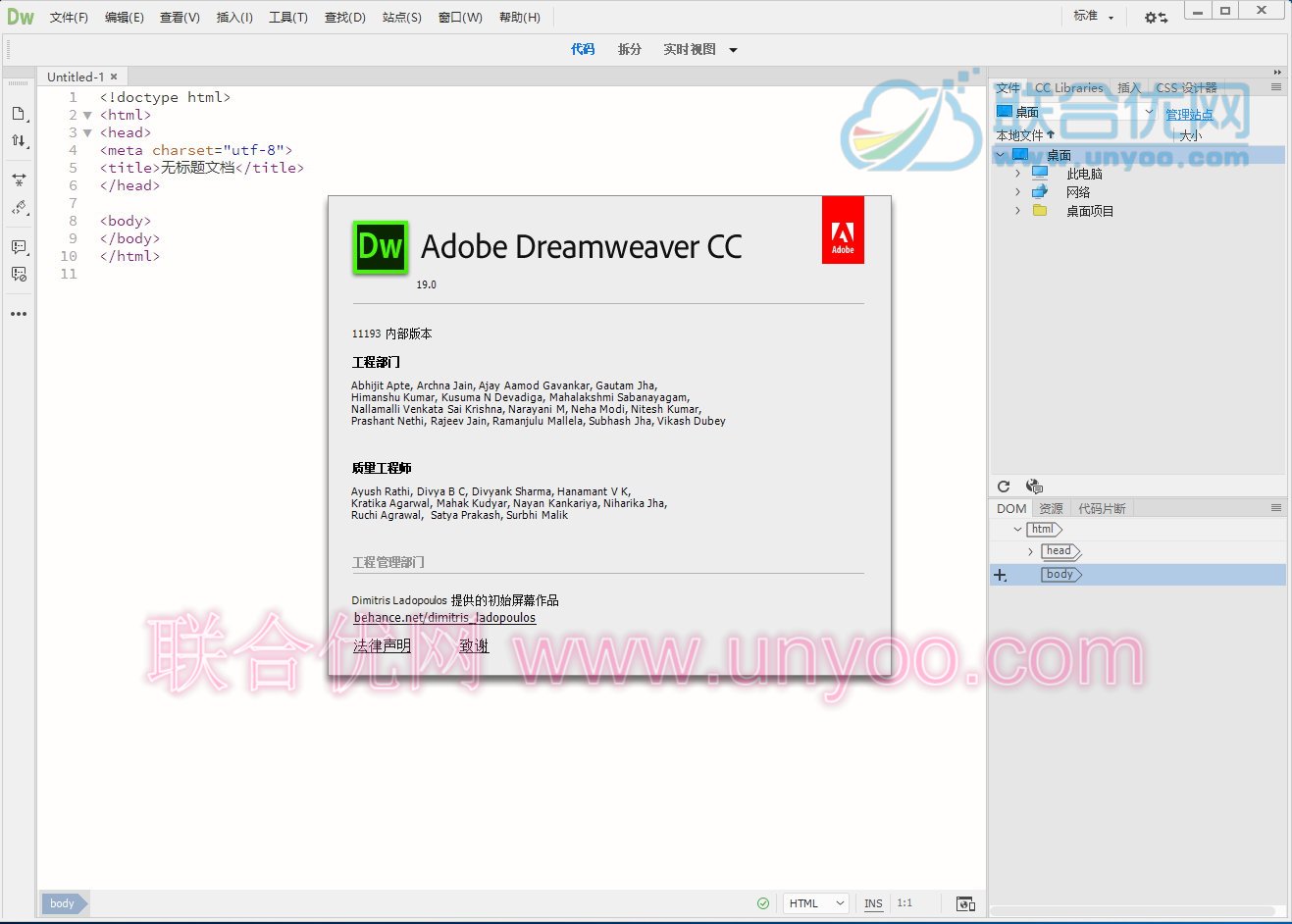Click the globe connect icon in Files panel
Viewport: 1292px width, 924px height.
[x=1034, y=487]
